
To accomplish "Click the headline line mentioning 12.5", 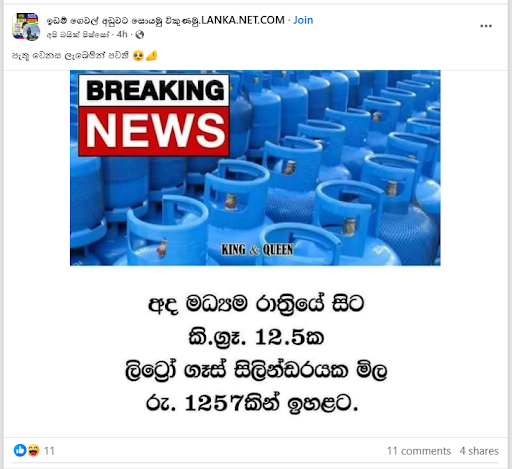I will (256, 337).
